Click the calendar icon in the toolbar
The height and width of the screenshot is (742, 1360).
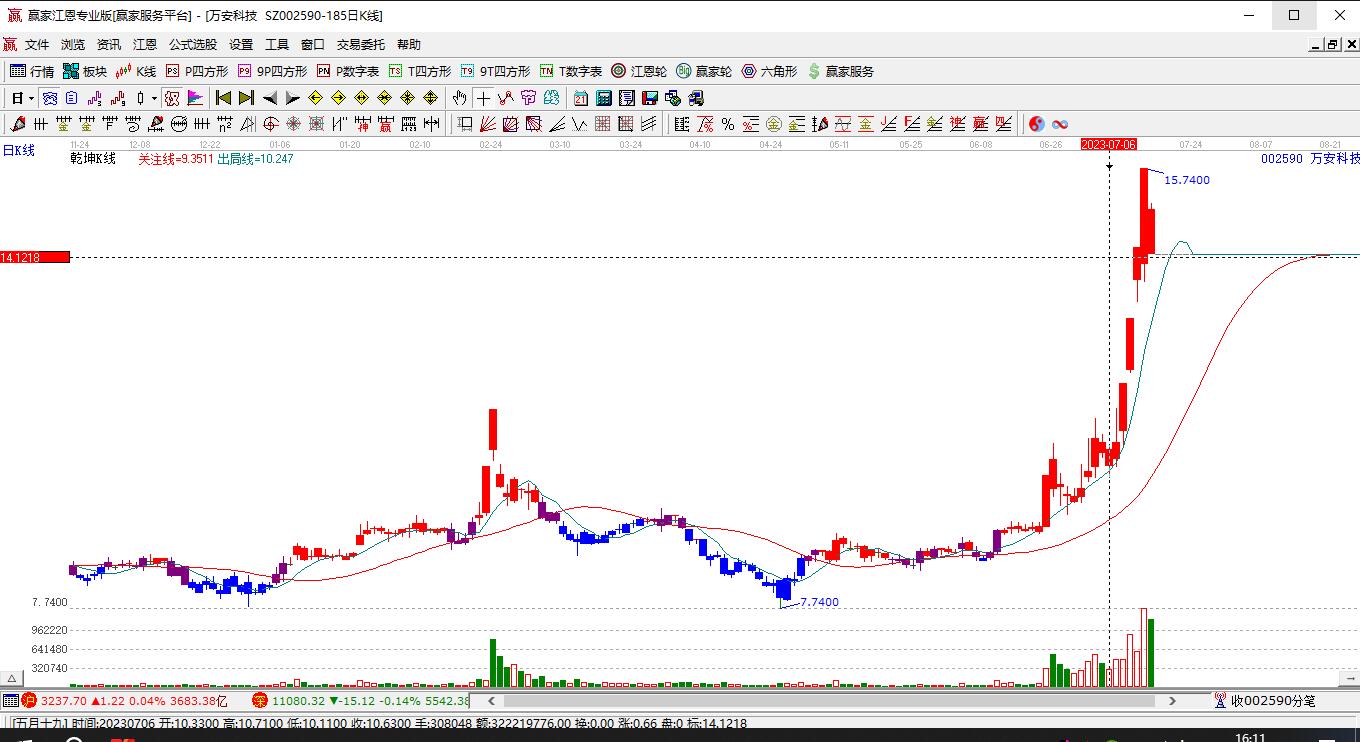581,98
